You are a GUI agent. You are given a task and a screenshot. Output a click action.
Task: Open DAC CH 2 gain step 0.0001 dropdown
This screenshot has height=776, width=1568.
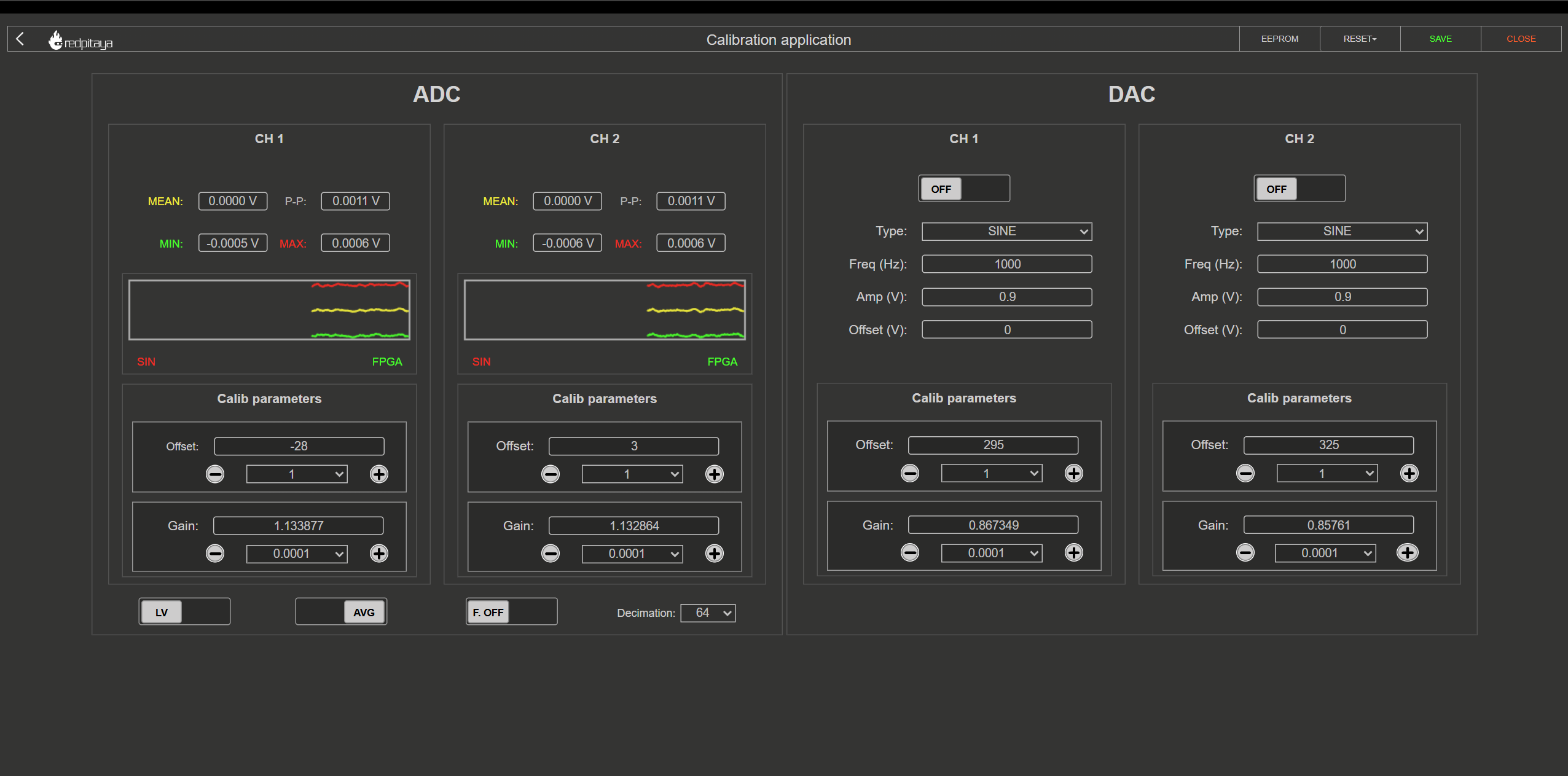coord(1325,553)
